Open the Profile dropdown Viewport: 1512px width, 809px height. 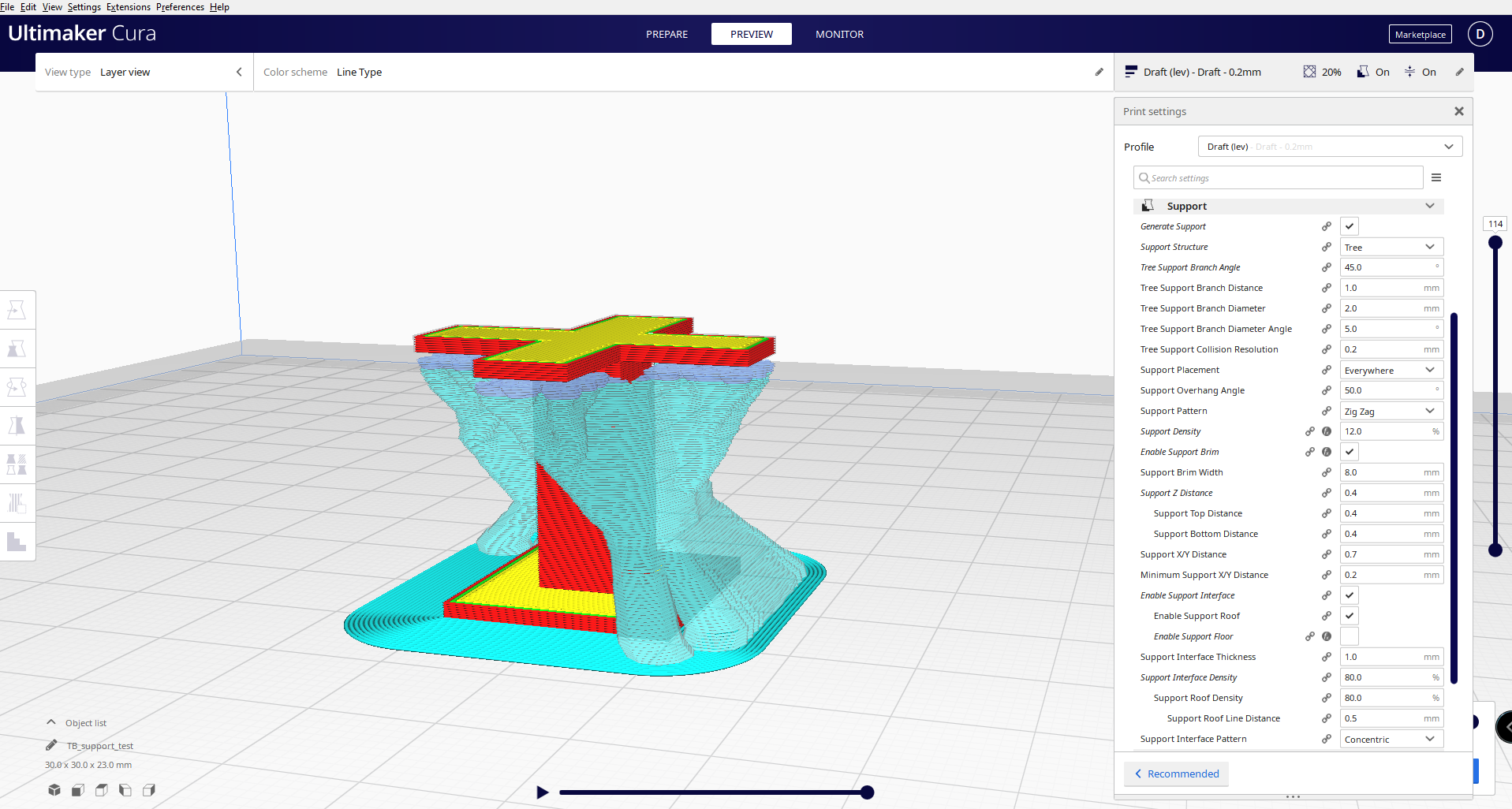[1330, 147]
